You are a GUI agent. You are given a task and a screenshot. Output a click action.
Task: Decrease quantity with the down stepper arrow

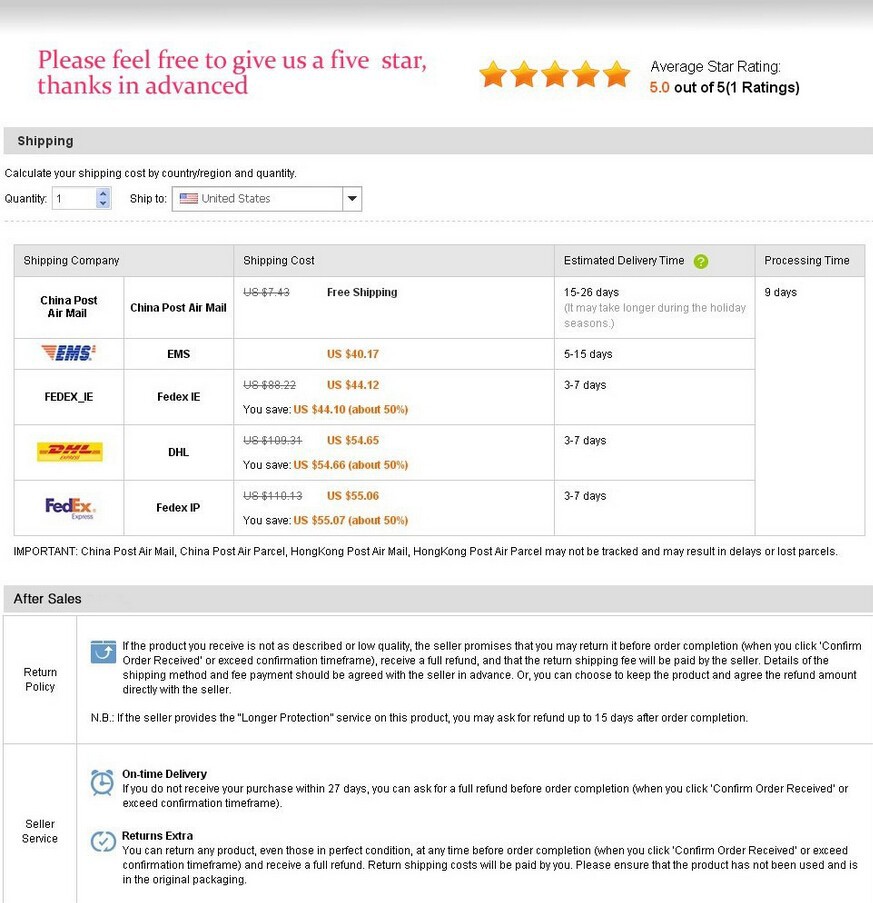pos(103,204)
